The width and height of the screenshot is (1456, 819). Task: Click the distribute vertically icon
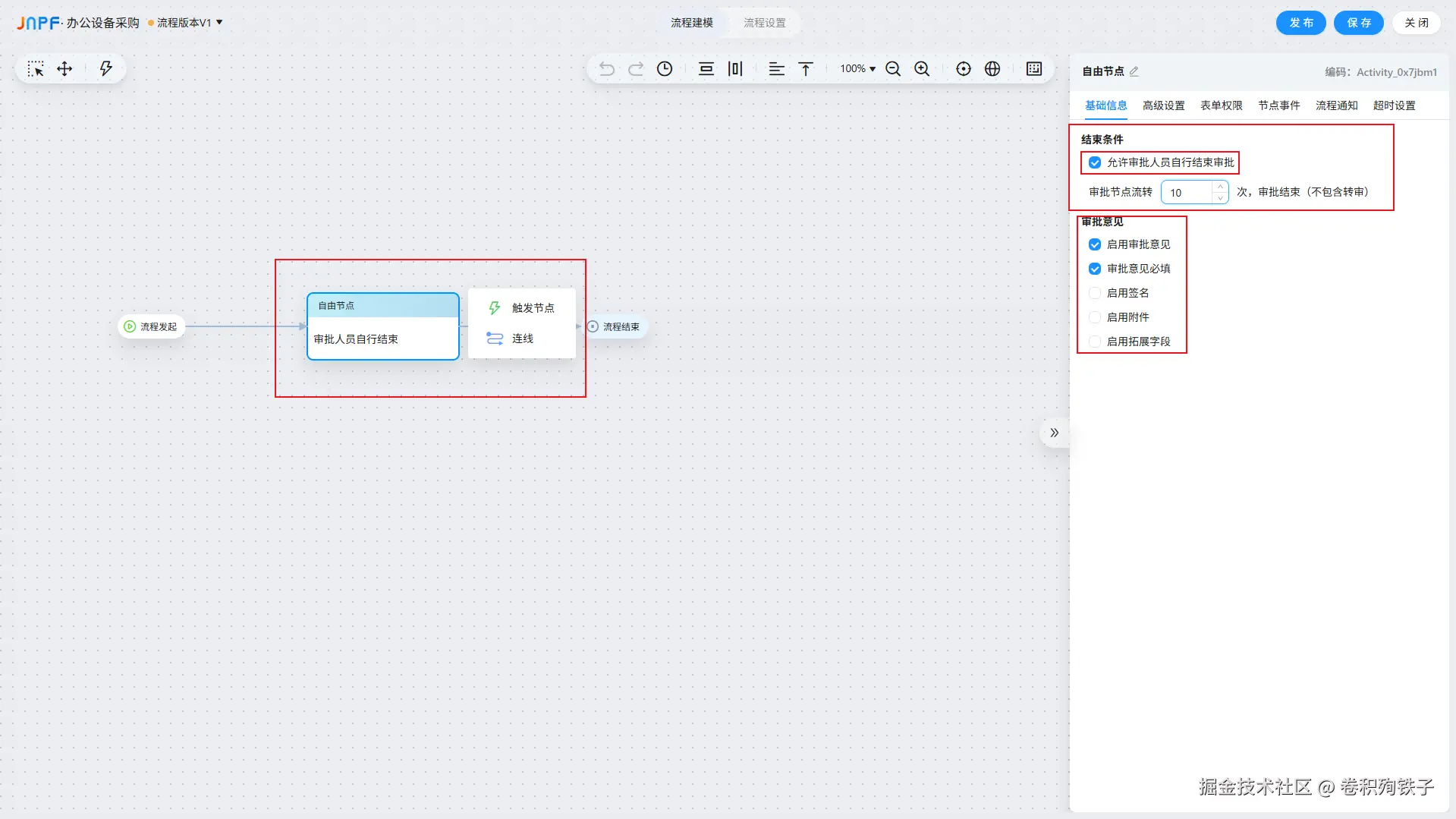click(x=706, y=69)
